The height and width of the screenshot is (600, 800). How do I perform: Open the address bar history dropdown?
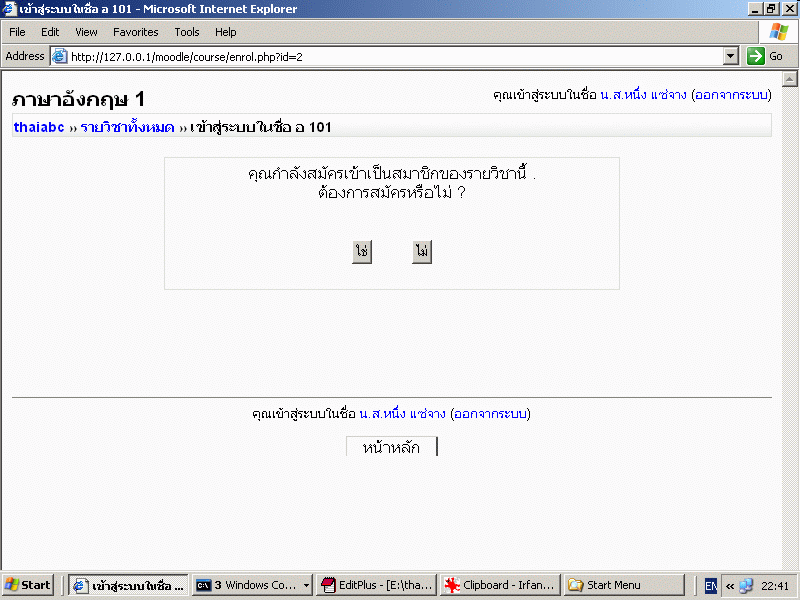pos(730,56)
